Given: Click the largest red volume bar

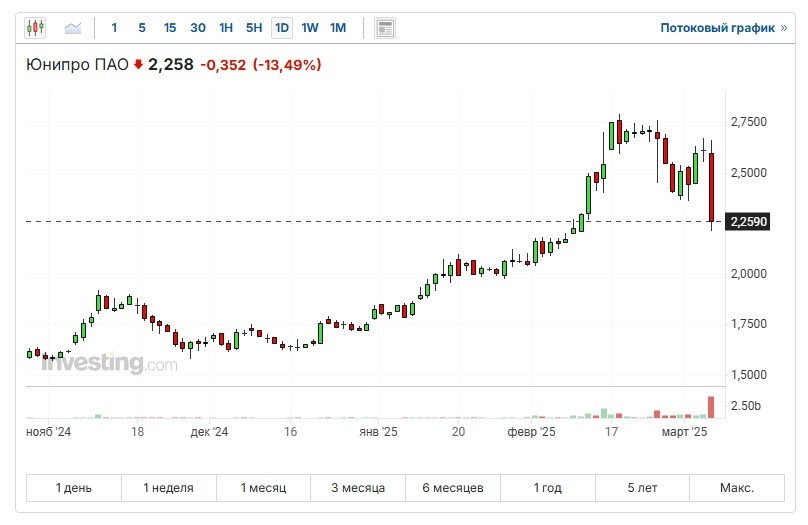Looking at the screenshot, I should pos(711,407).
